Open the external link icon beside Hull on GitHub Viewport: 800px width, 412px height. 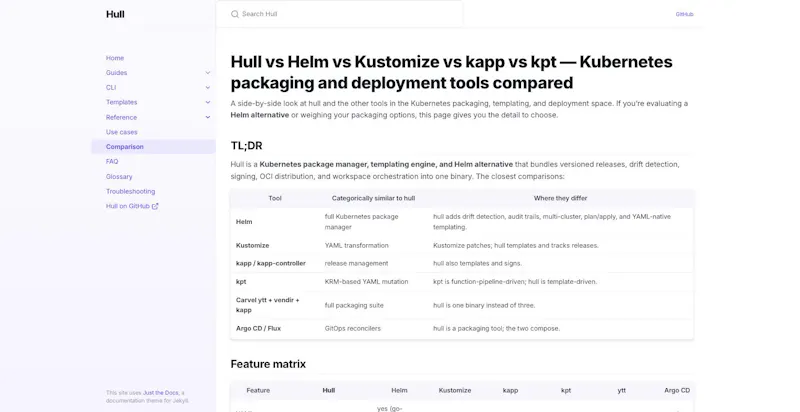pos(155,207)
